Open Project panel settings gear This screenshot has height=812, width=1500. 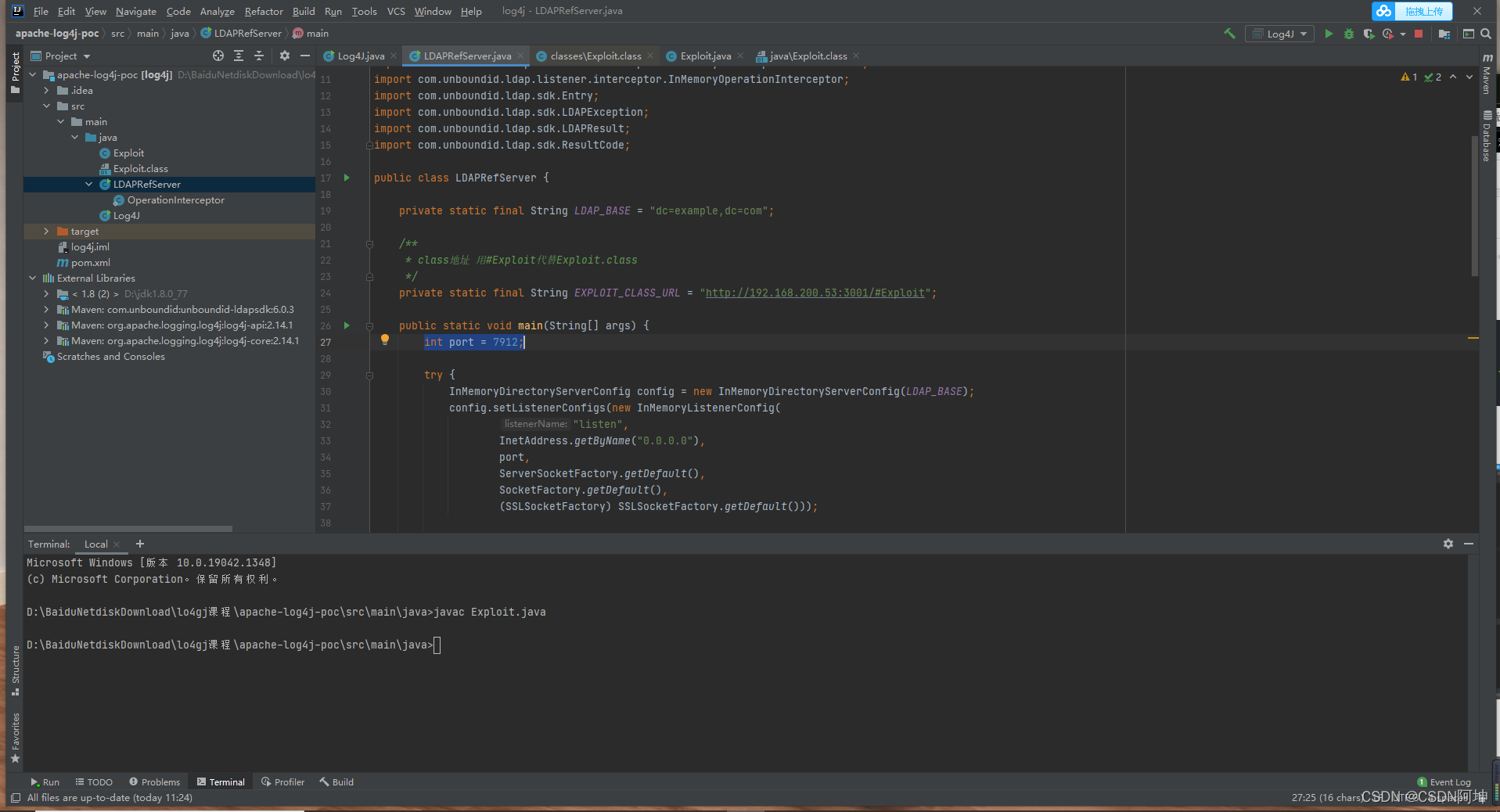285,56
